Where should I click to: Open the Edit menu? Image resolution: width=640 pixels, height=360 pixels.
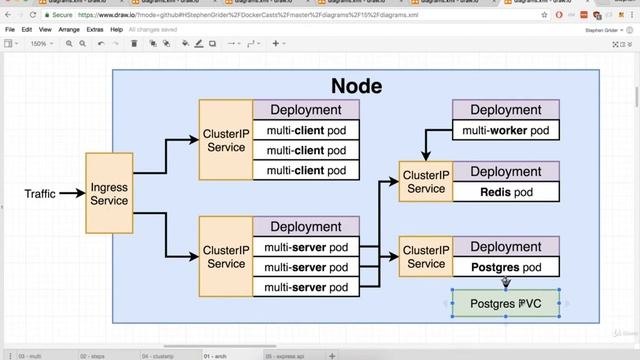pos(27,29)
